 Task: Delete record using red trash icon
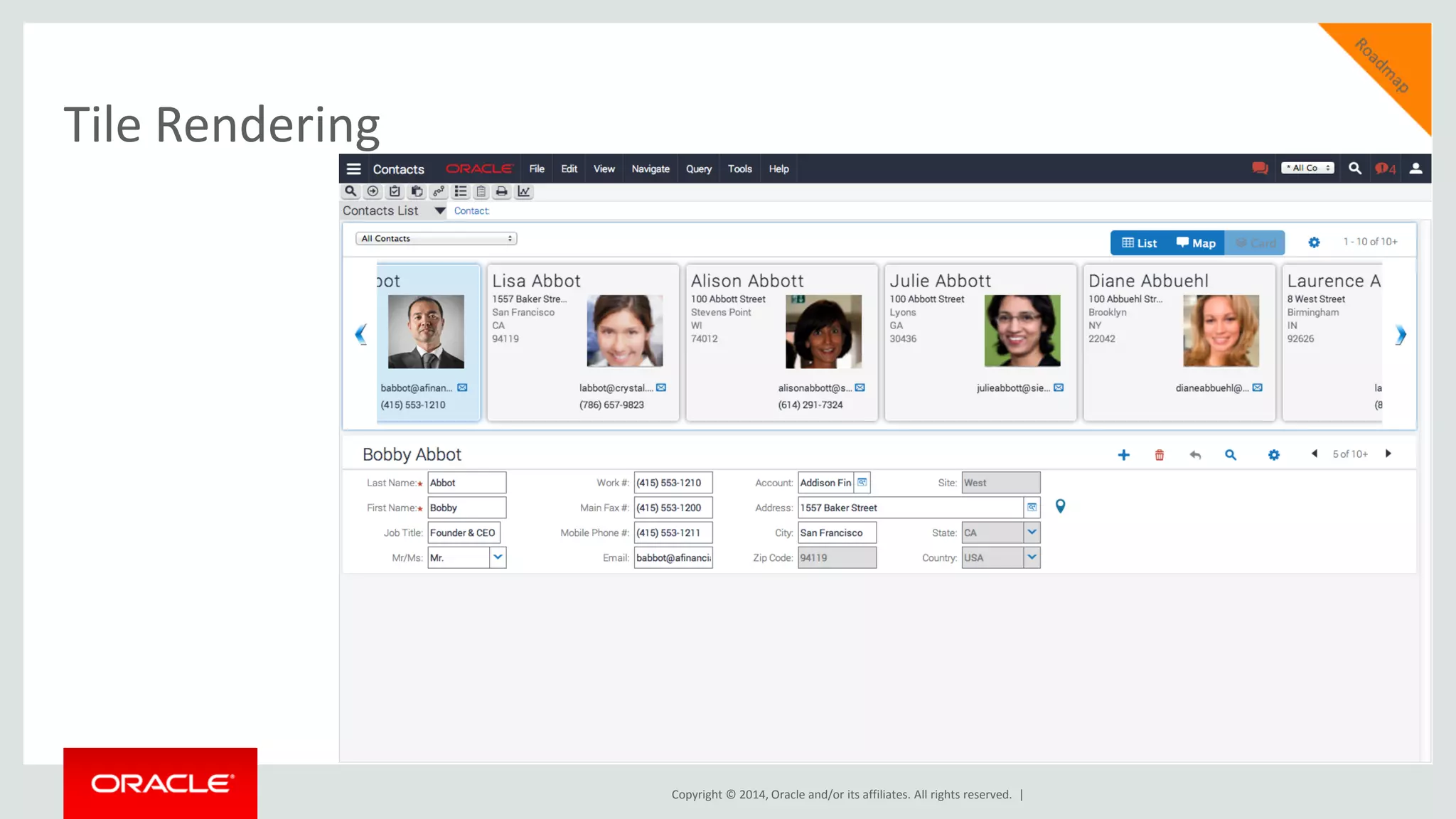point(1160,455)
